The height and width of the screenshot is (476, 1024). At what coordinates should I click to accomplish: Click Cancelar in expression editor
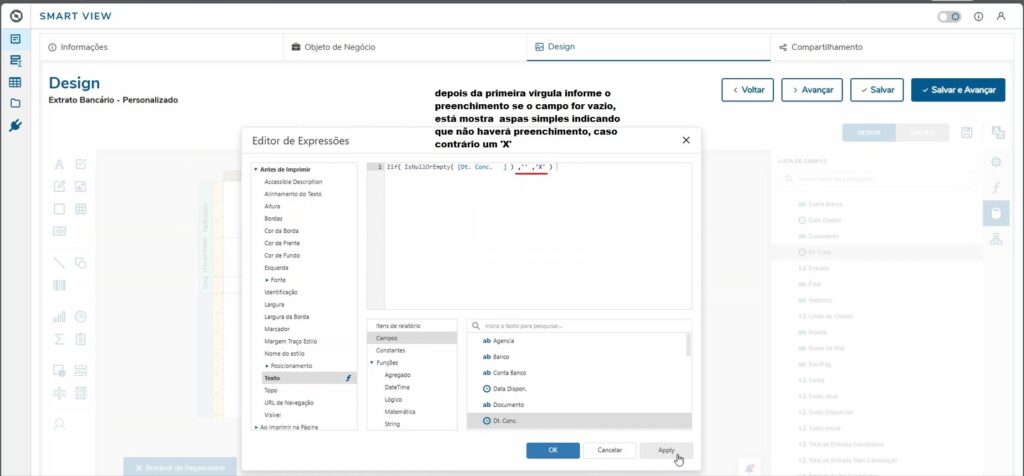coord(609,450)
